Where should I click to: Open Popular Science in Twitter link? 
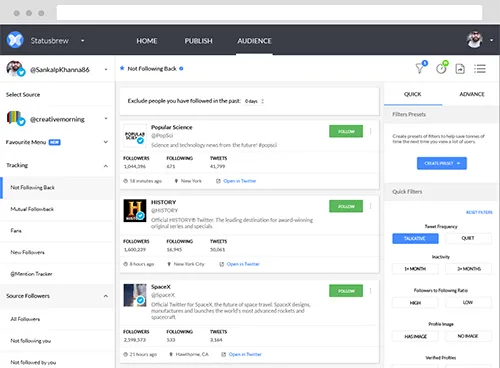[x=240, y=181]
